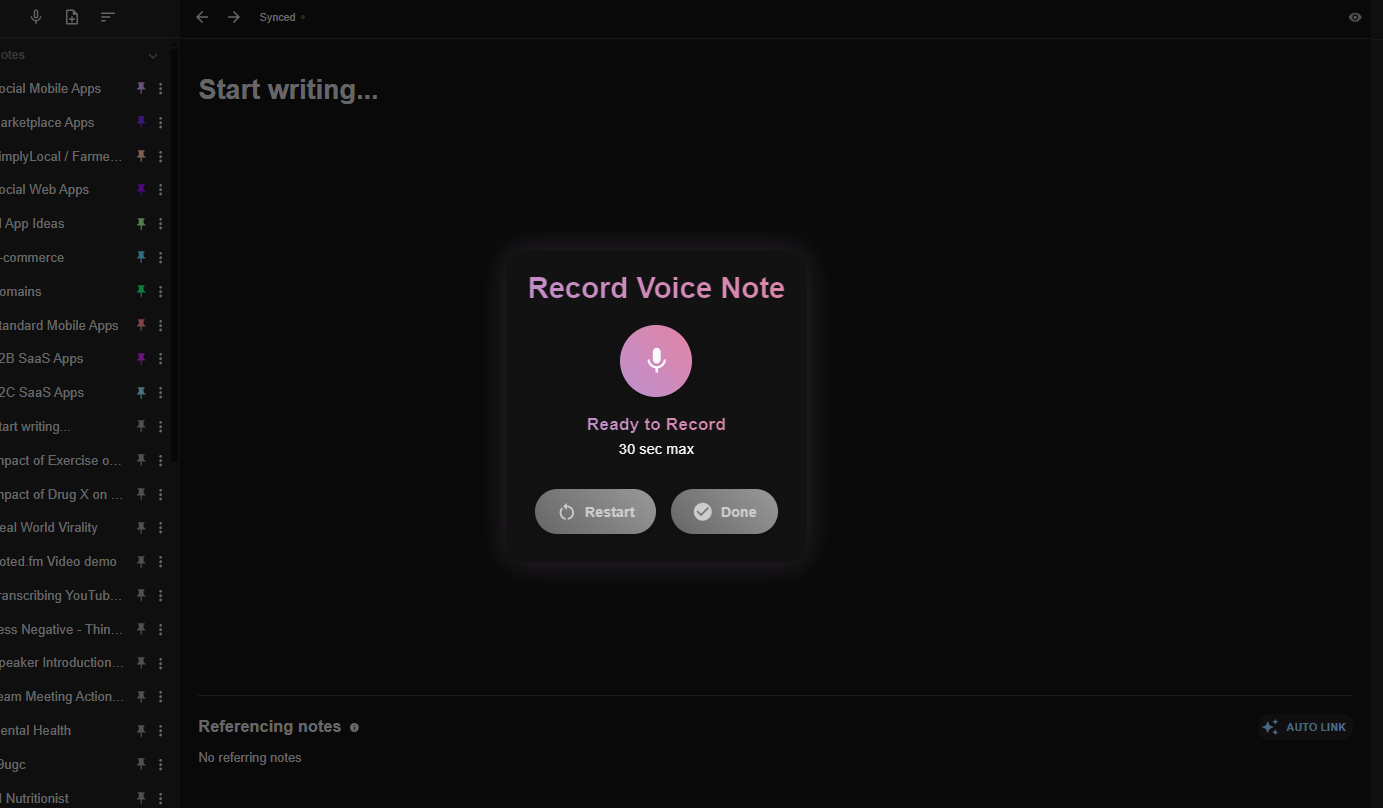Click the pin icon for Mental Health note

click(141, 730)
